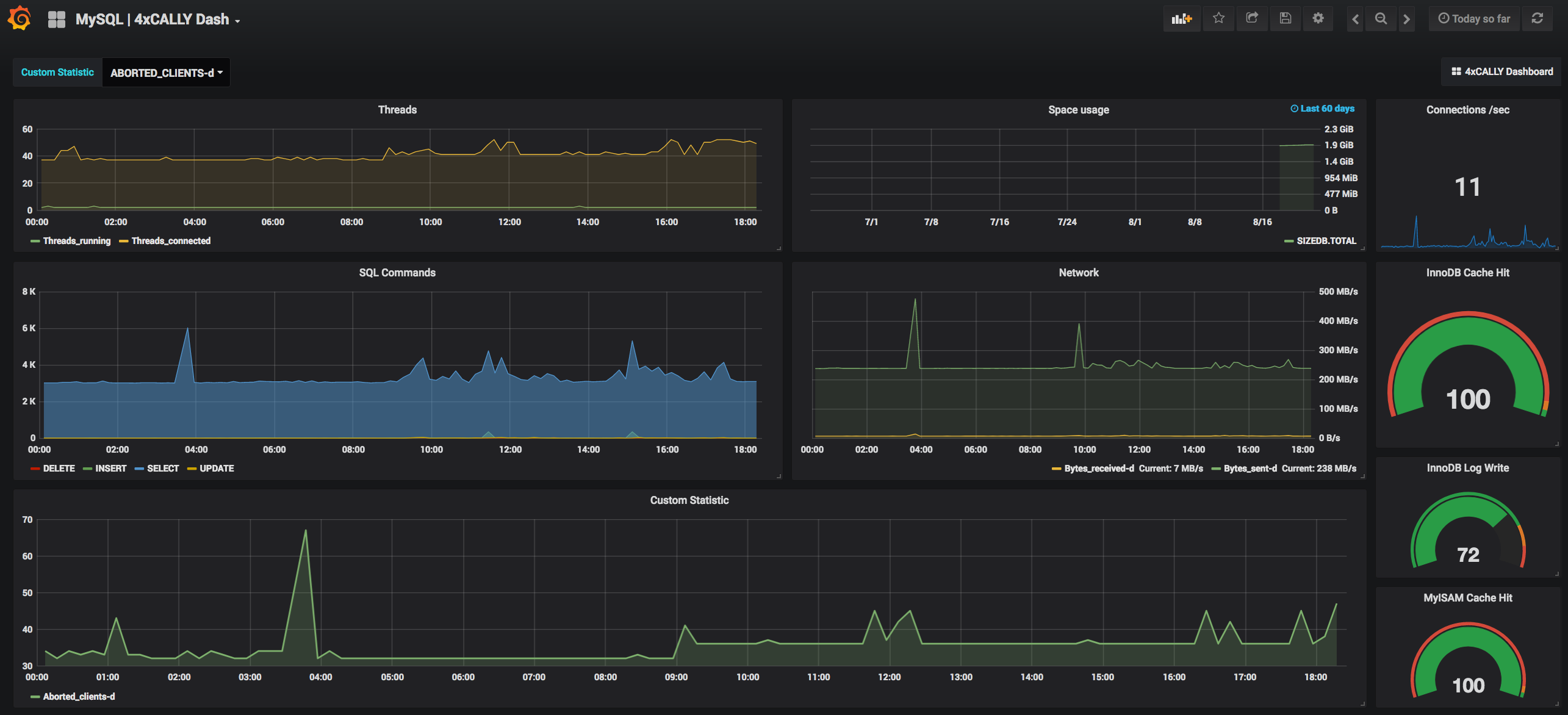Open the 4xCALLY Dashboard link
Image resolution: width=1568 pixels, height=715 pixels.
pyautogui.click(x=1501, y=72)
